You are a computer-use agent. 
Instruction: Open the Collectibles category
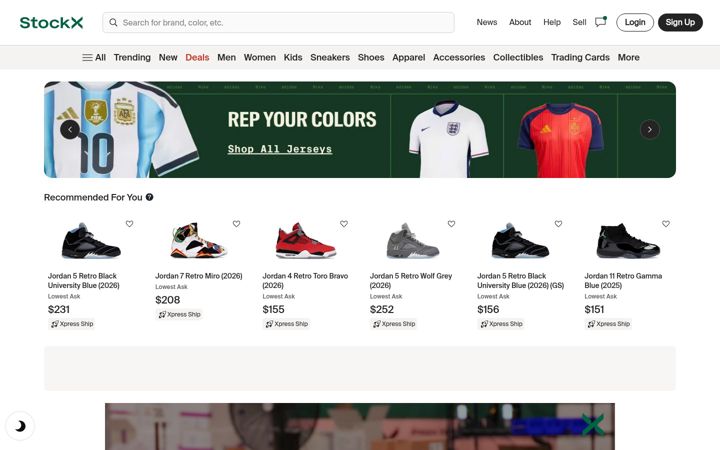[518, 57]
